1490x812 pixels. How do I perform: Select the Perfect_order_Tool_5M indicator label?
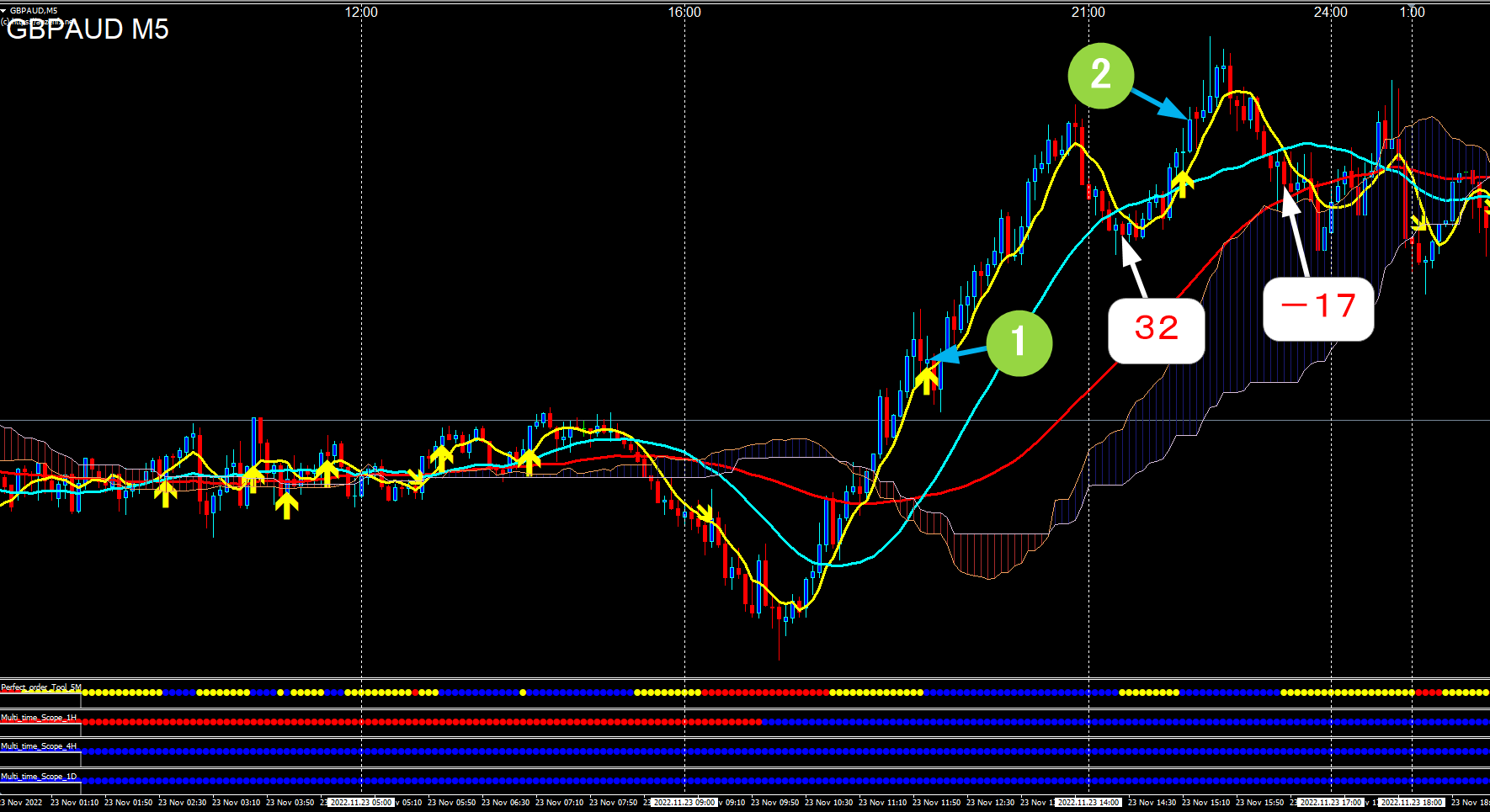point(41,687)
